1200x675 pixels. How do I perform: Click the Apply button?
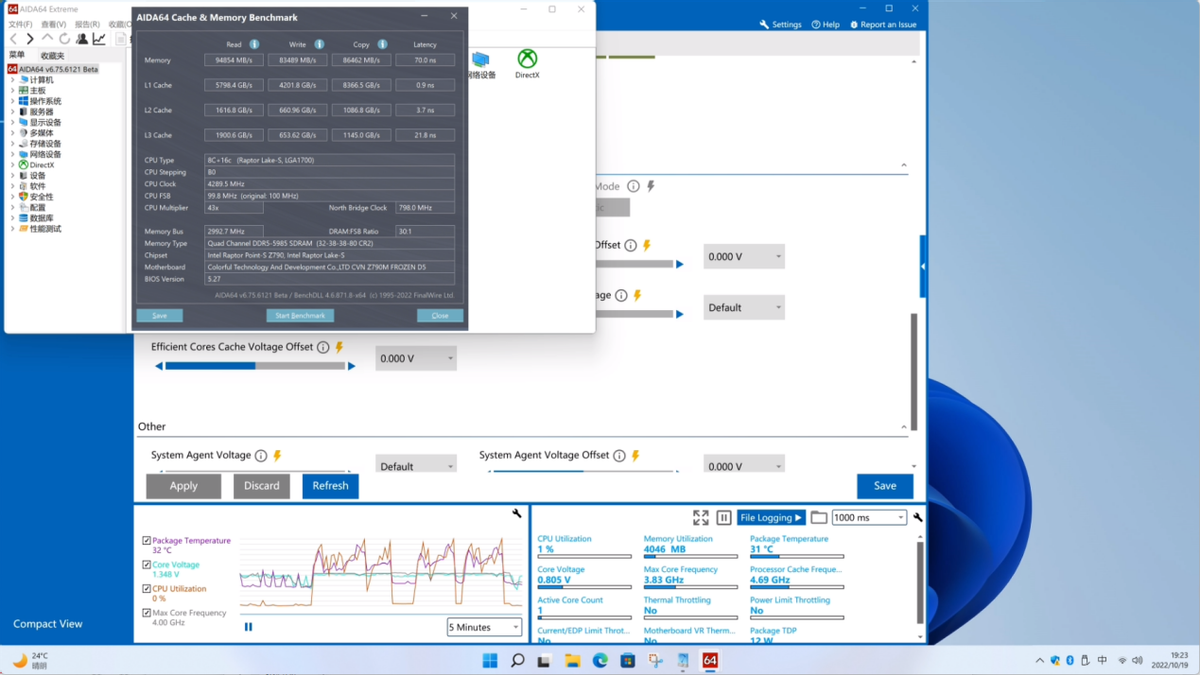click(183, 486)
